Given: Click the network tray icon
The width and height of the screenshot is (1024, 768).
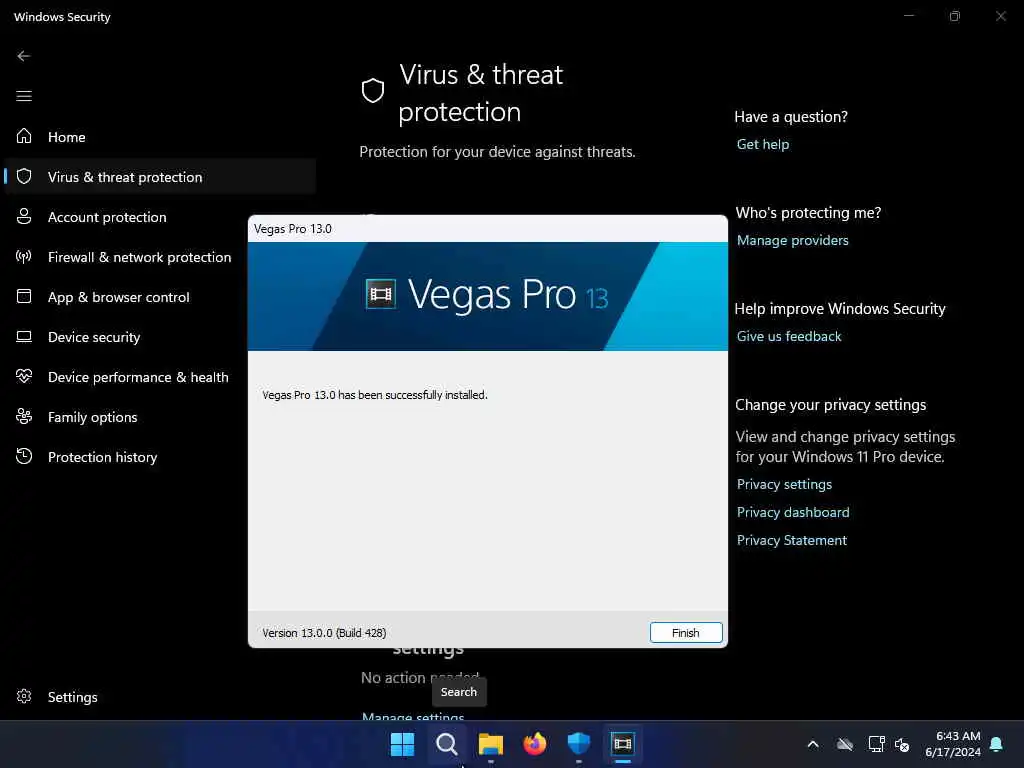Looking at the screenshot, I should (x=876, y=744).
